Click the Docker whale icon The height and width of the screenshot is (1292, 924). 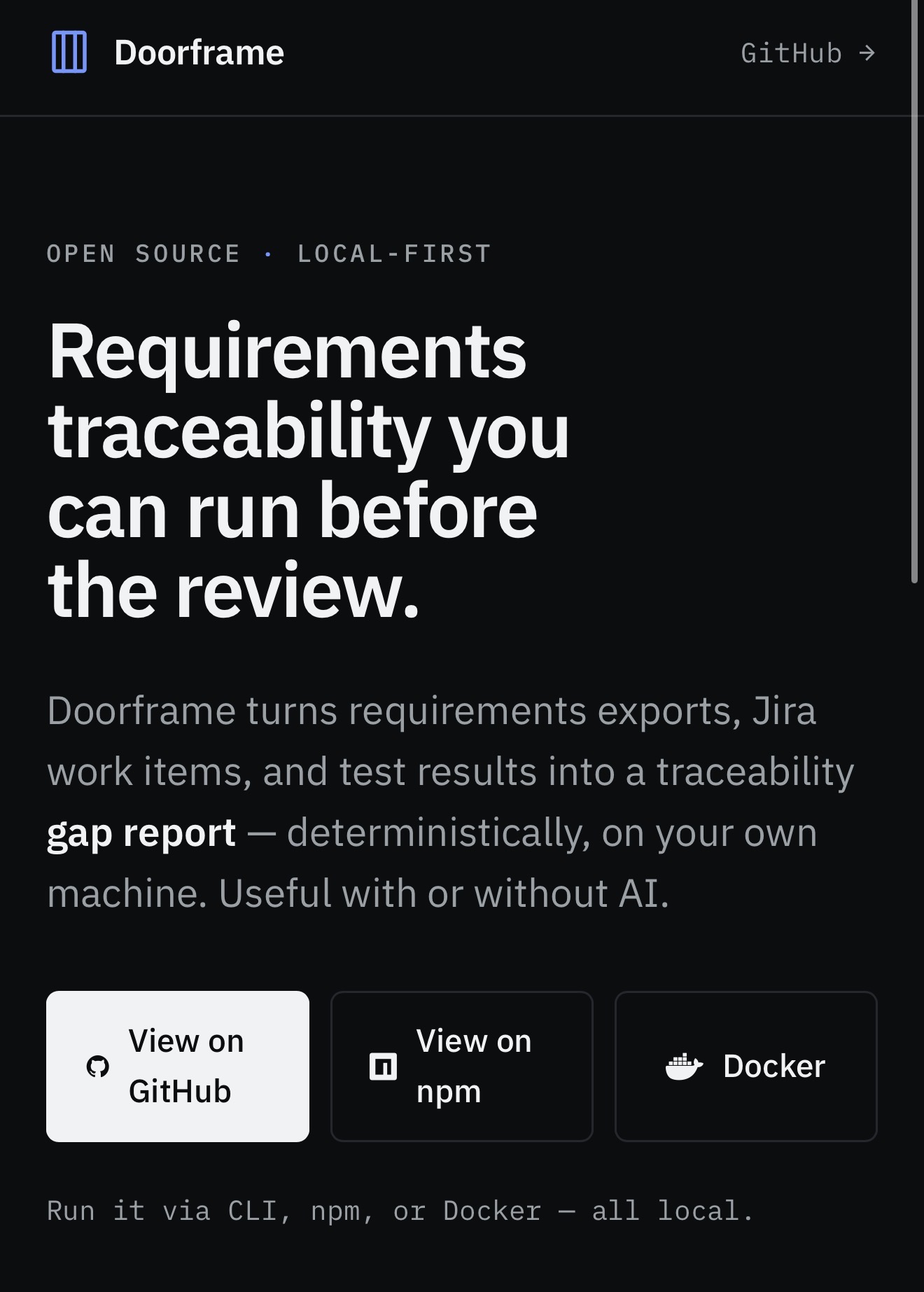[x=684, y=1067]
